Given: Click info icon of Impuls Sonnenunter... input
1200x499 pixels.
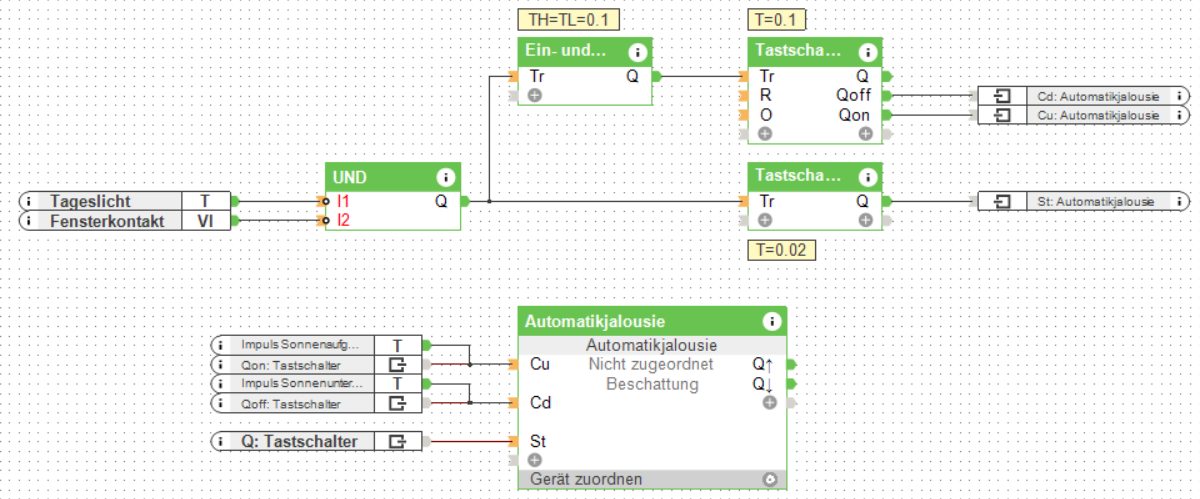Looking at the screenshot, I should (222, 384).
